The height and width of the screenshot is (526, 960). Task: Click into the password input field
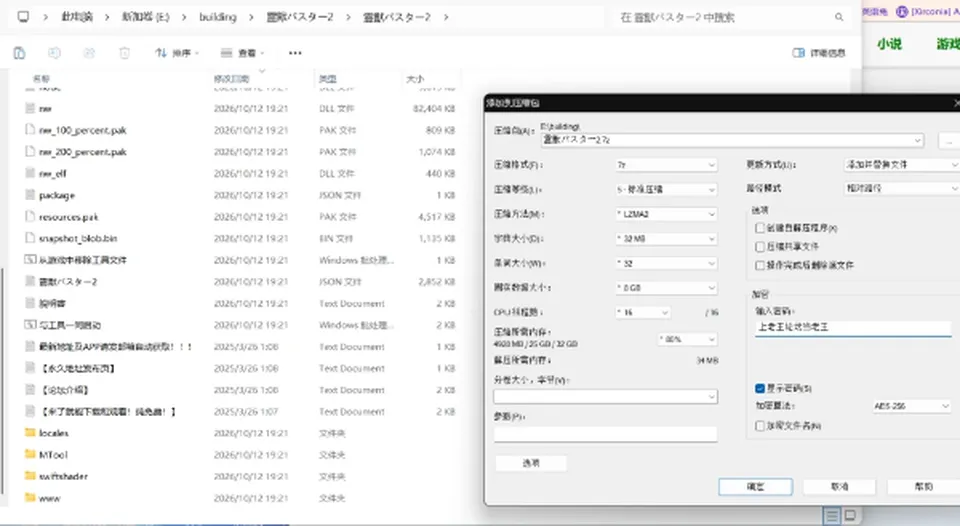pos(853,328)
